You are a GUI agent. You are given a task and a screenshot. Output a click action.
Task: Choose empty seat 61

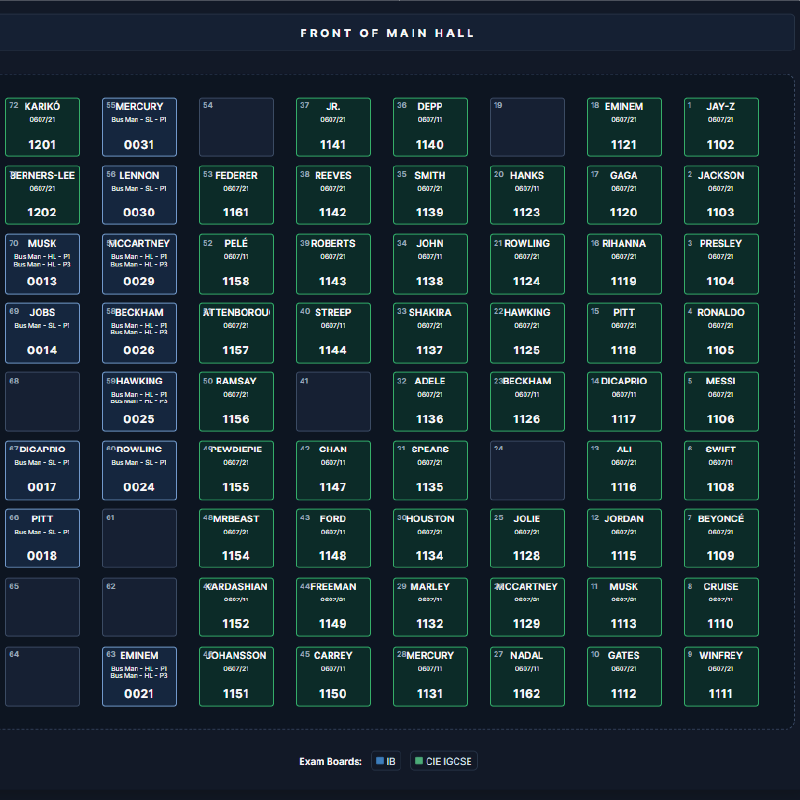139,538
